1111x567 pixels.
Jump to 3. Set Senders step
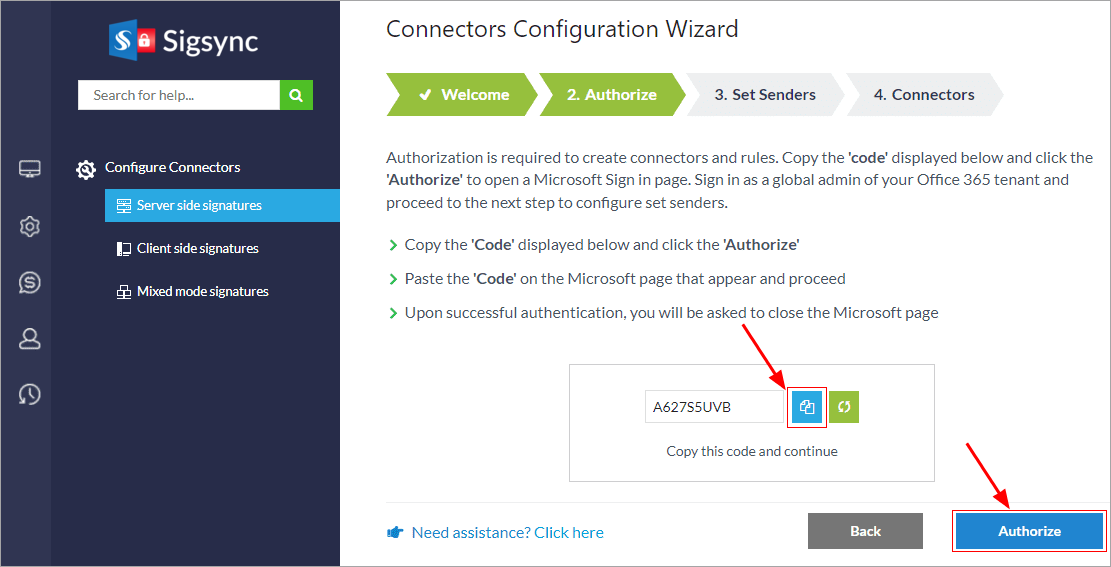[764, 95]
